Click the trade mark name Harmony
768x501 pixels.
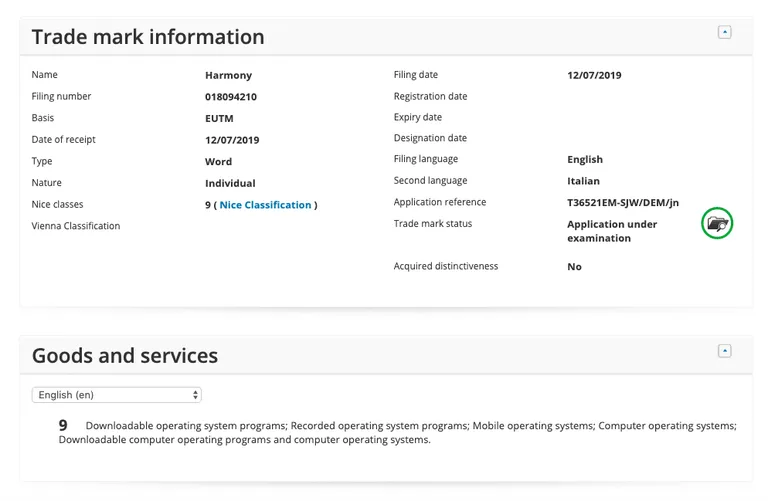point(228,75)
